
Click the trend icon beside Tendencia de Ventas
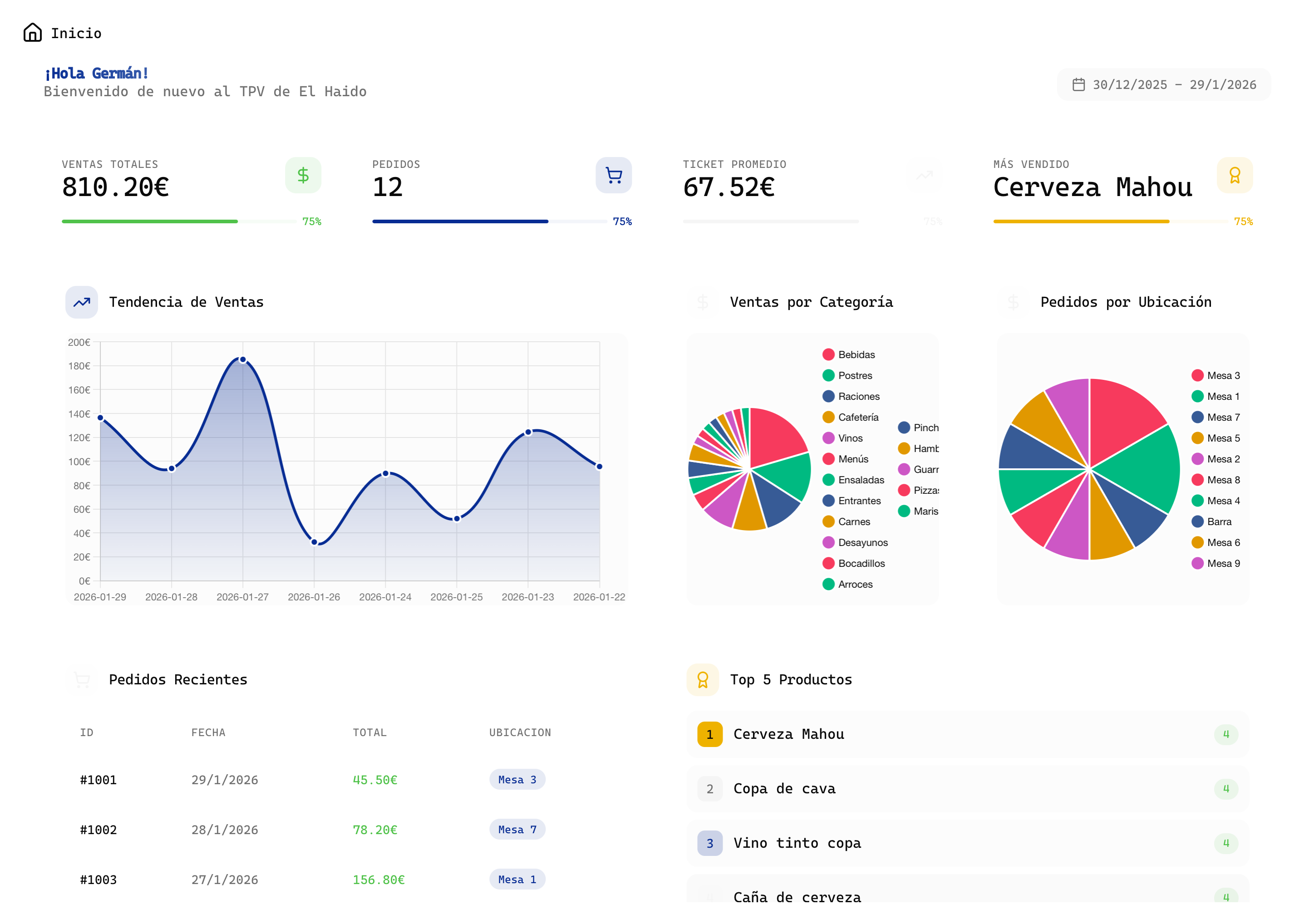click(x=81, y=302)
